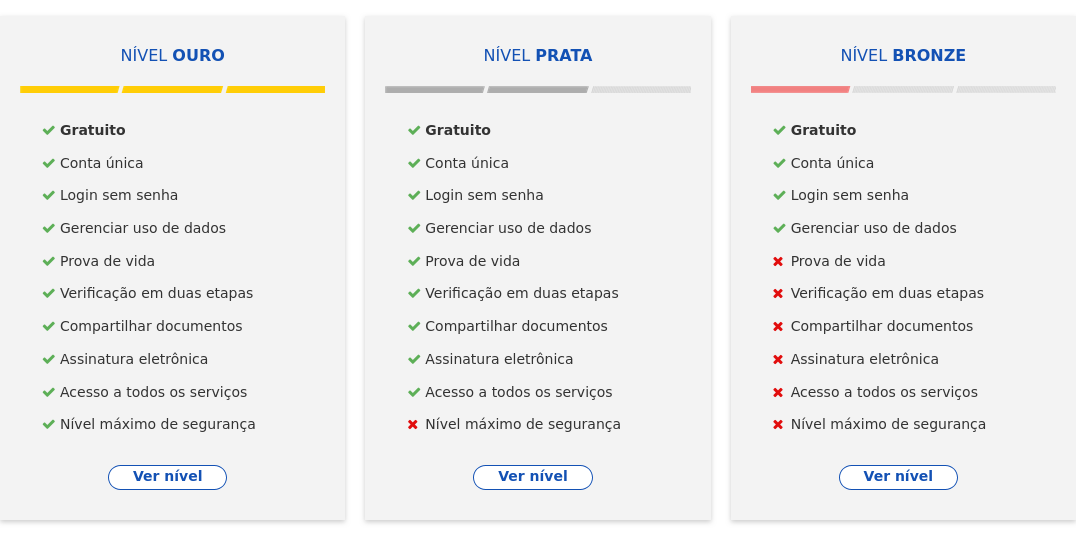Click the gray level bar under Nível Prata
The width and height of the screenshot is (1076, 539).
486,89
